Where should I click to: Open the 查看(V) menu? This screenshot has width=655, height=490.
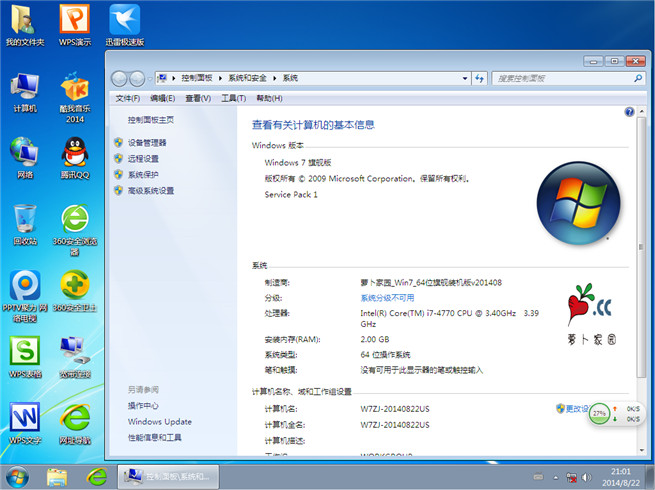click(198, 98)
